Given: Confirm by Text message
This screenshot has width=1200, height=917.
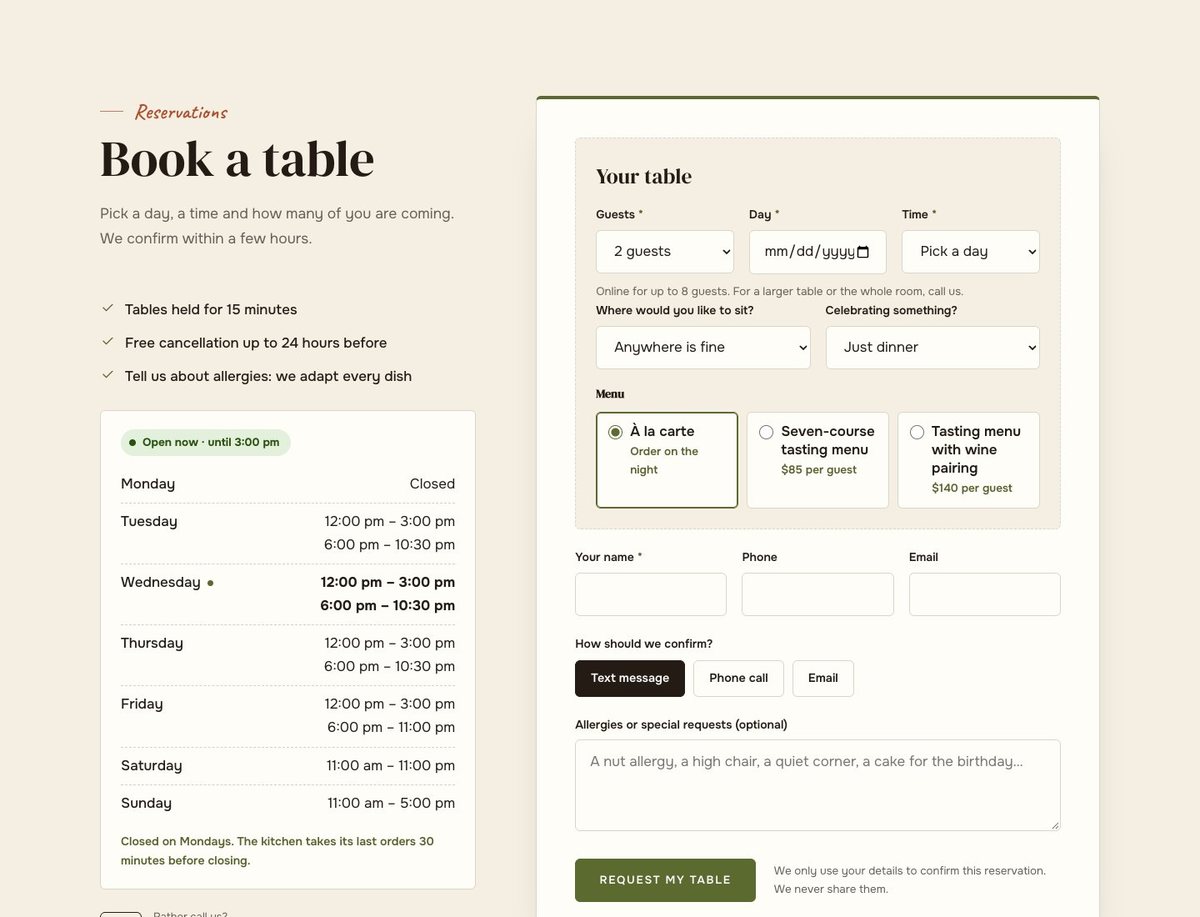Looking at the screenshot, I should (630, 678).
